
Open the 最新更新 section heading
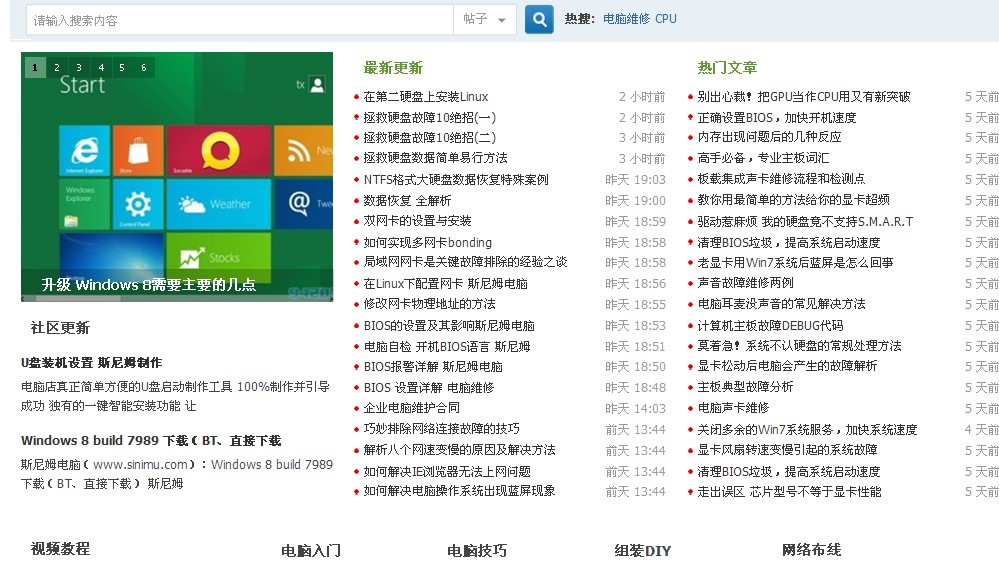(393, 68)
